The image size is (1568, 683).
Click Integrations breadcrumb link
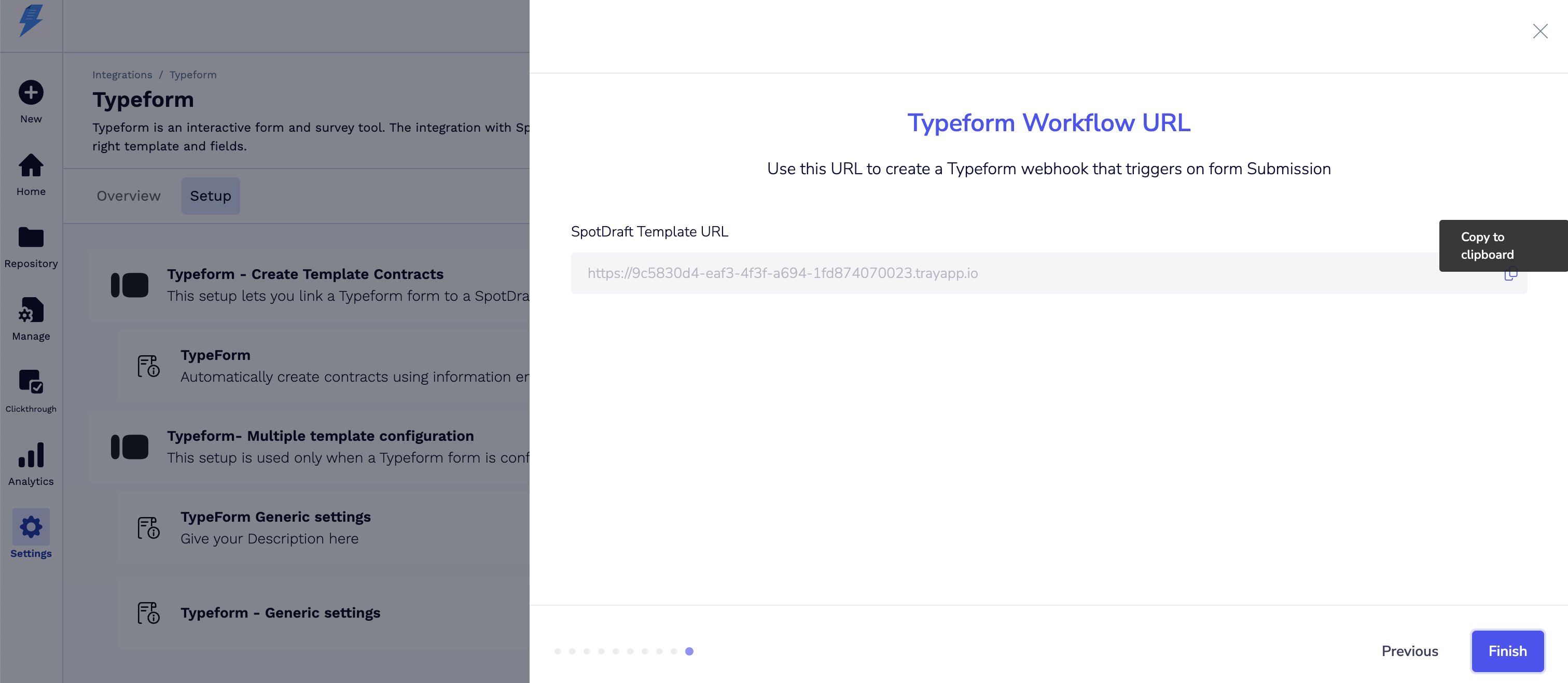(x=122, y=75)
